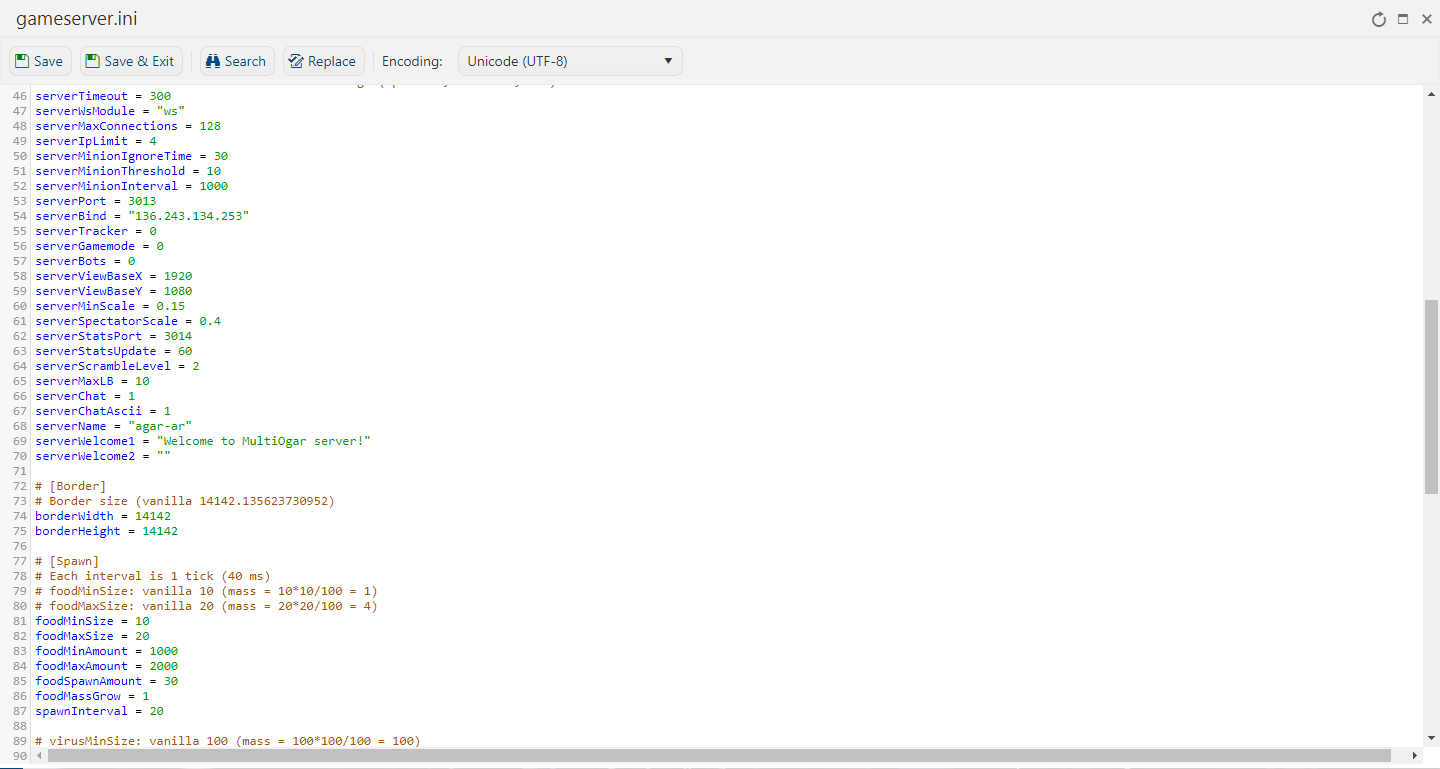Click the Save floppy disk button

pos(40,61)
